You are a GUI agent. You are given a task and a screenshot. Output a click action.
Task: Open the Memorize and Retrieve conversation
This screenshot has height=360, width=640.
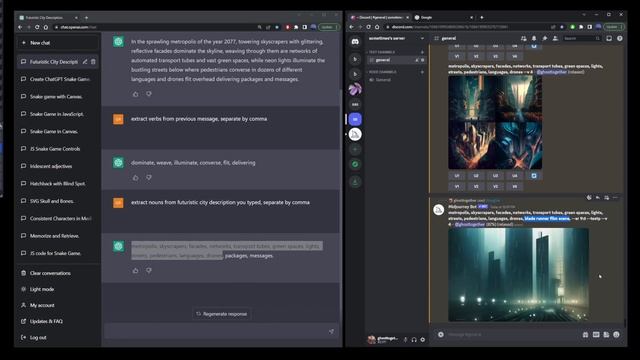58,236
